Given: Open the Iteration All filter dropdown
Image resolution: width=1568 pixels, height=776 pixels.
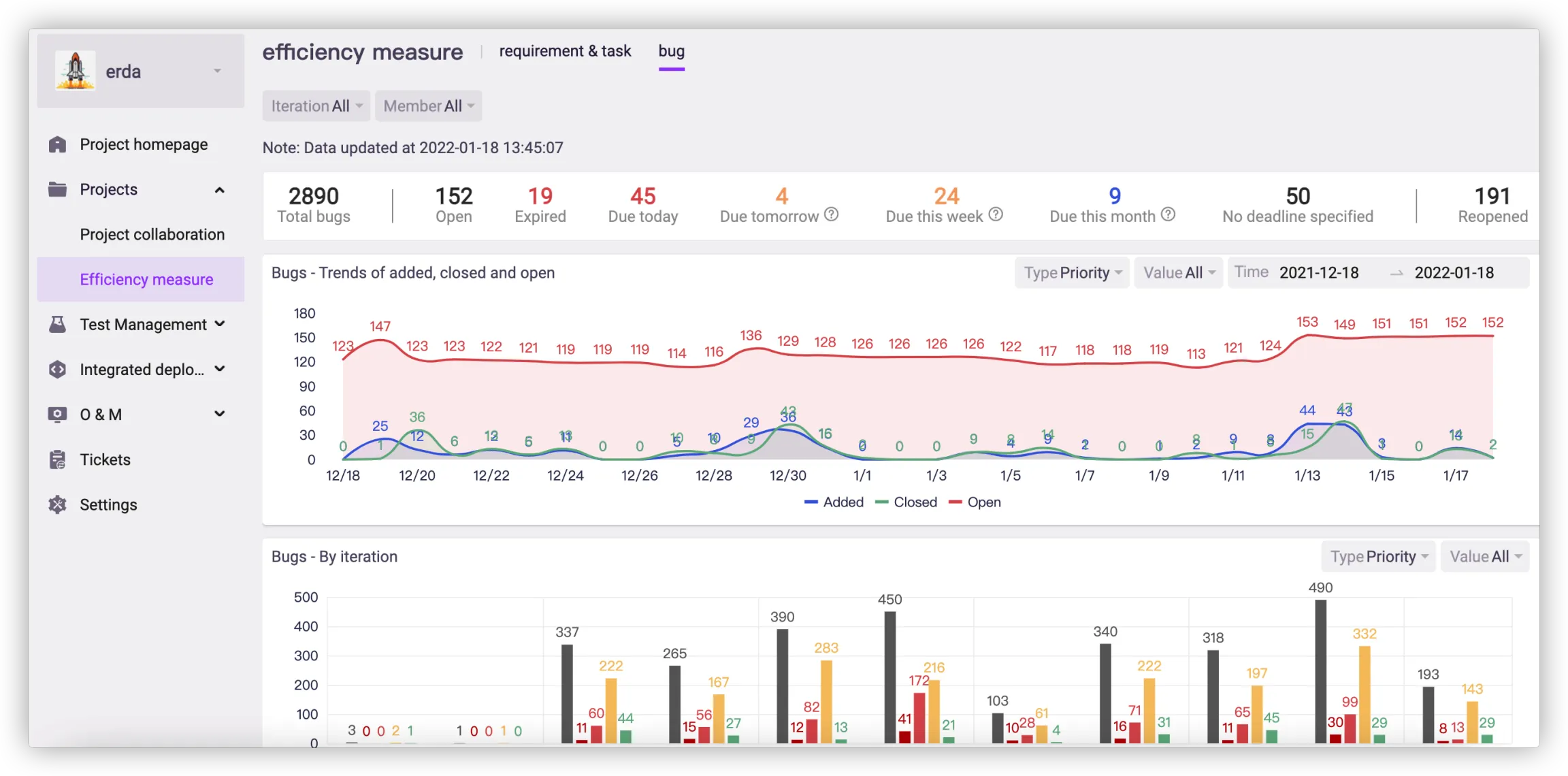Looking at the screenshot, I should pos(316,106).
